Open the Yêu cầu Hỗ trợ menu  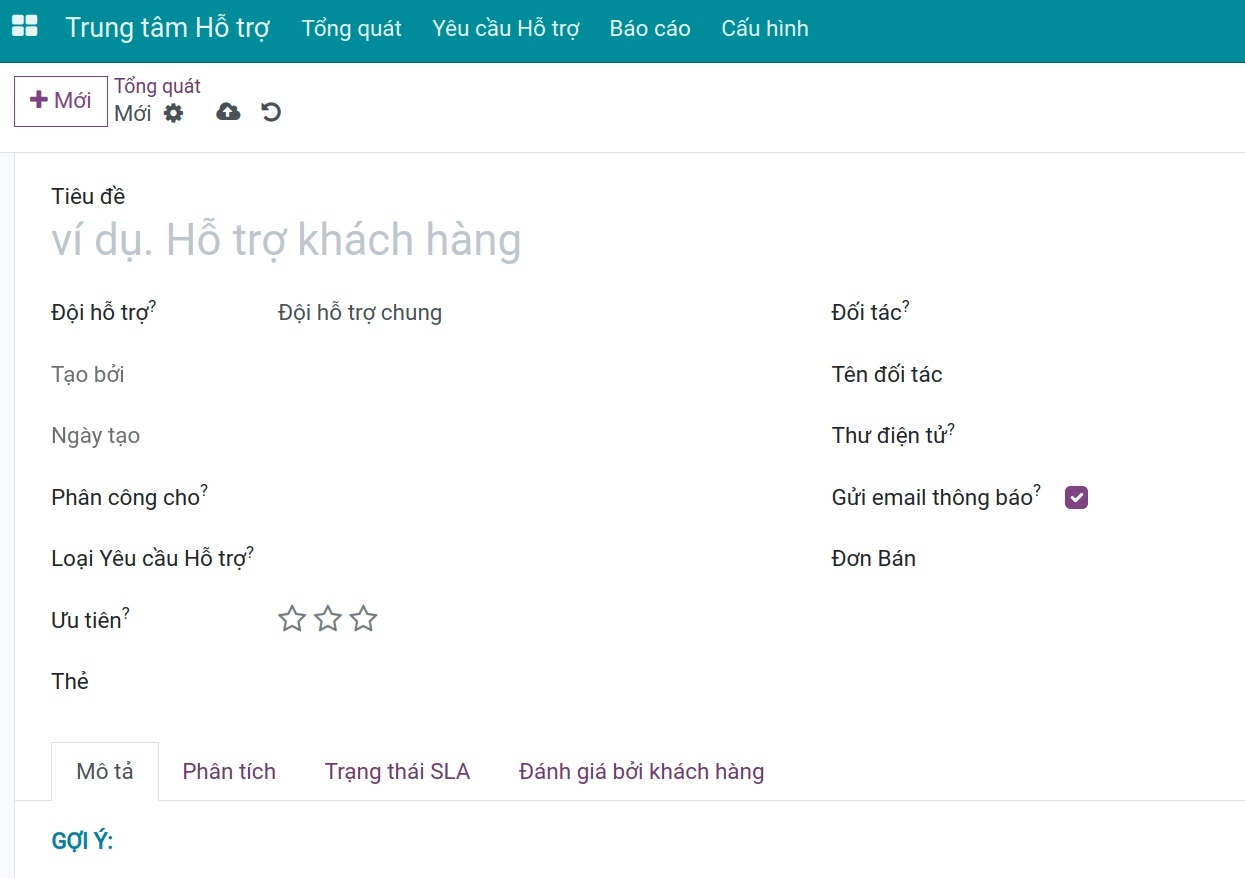click(x=506, y=28)
